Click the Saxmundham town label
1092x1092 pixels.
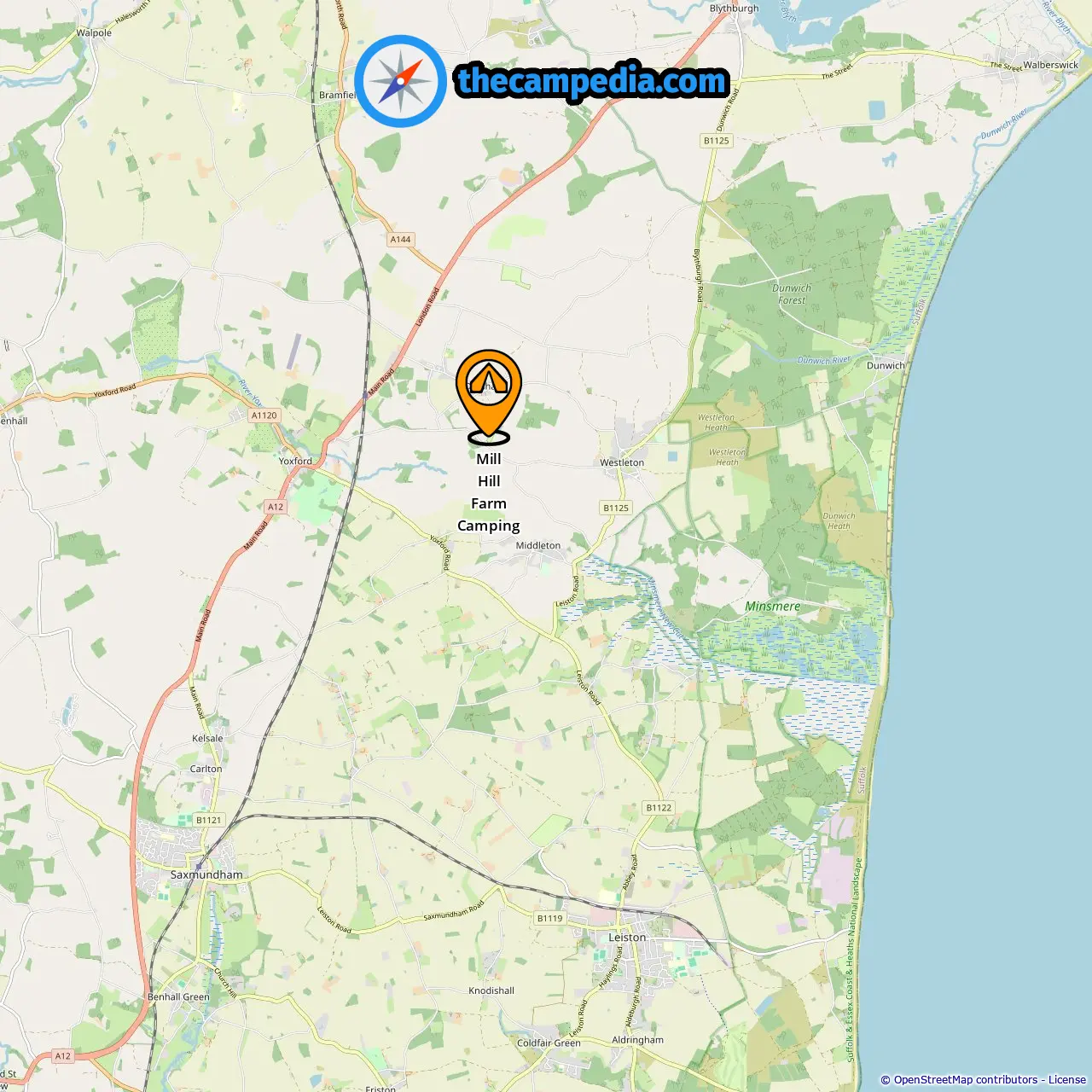[x=206, y=874]
